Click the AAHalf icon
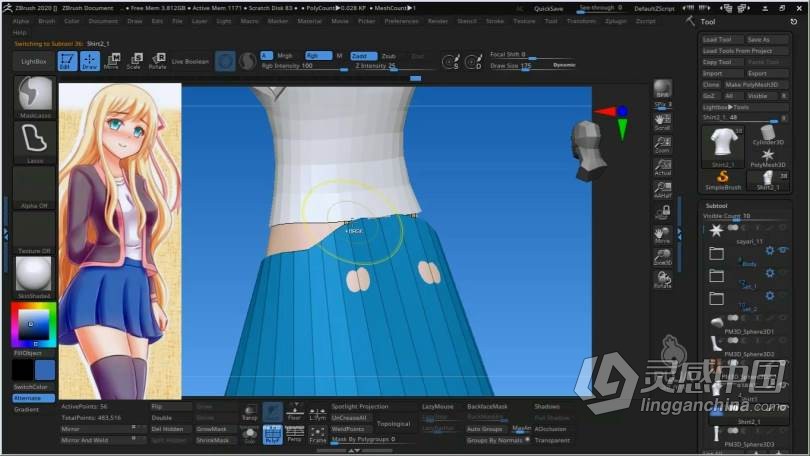Image resolution: width=810 pixels, height=456 pixels. point(662,190)
